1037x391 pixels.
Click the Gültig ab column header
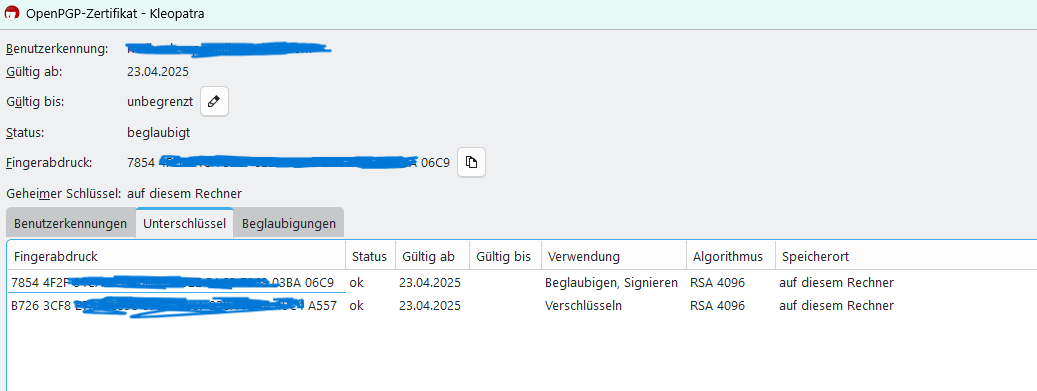[x=433, y=256]
